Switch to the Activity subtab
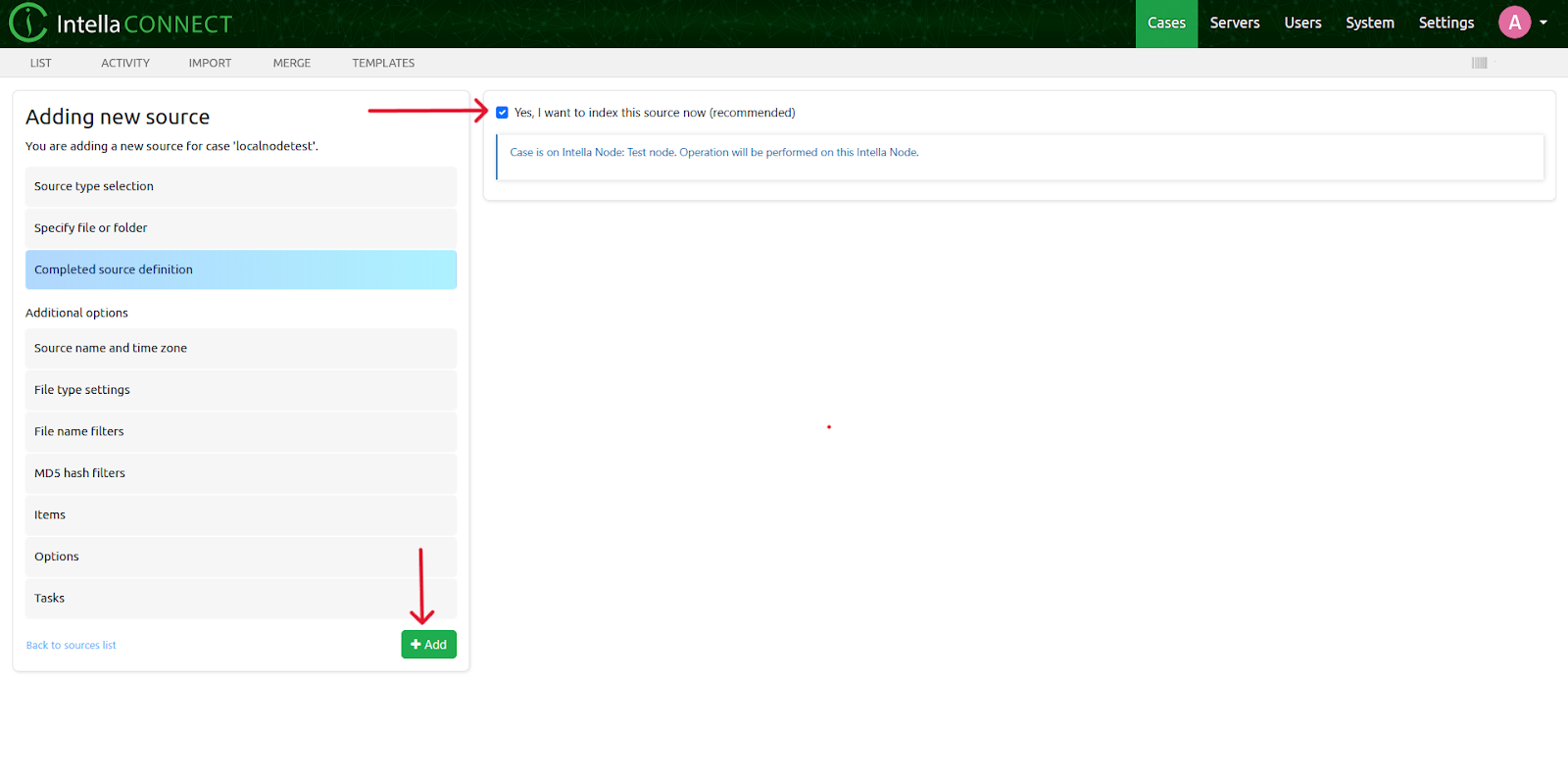The image size is (1568, 778). point(125,63)
